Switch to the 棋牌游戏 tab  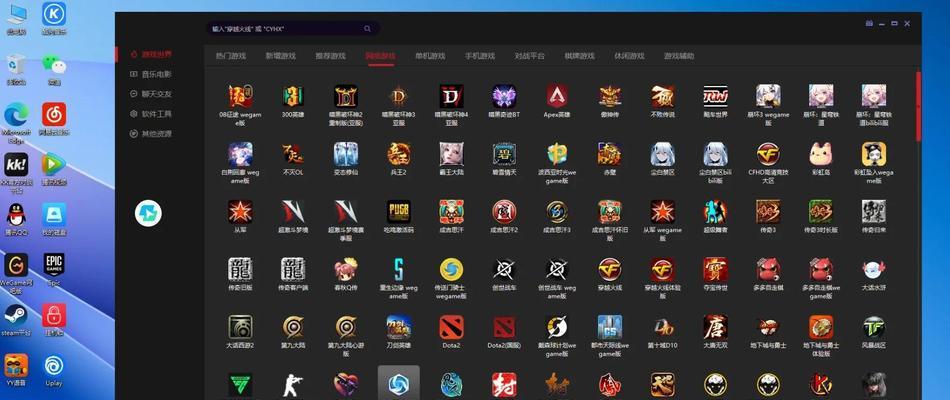pyautogui.click(x=580, y=56)
